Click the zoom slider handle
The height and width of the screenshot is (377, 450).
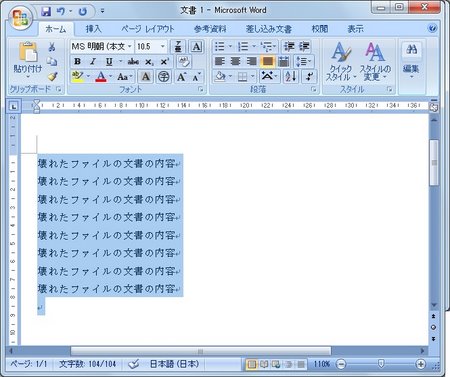click(381, 364)
